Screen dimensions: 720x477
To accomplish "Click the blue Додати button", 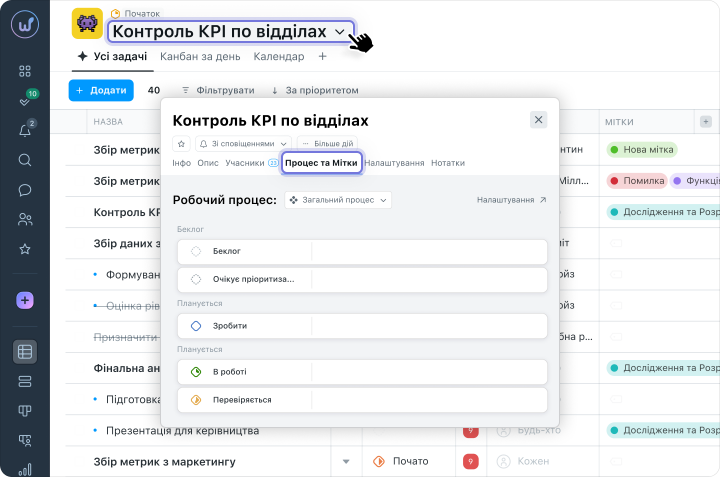I will pyautogui.click(x=101, y=90).
